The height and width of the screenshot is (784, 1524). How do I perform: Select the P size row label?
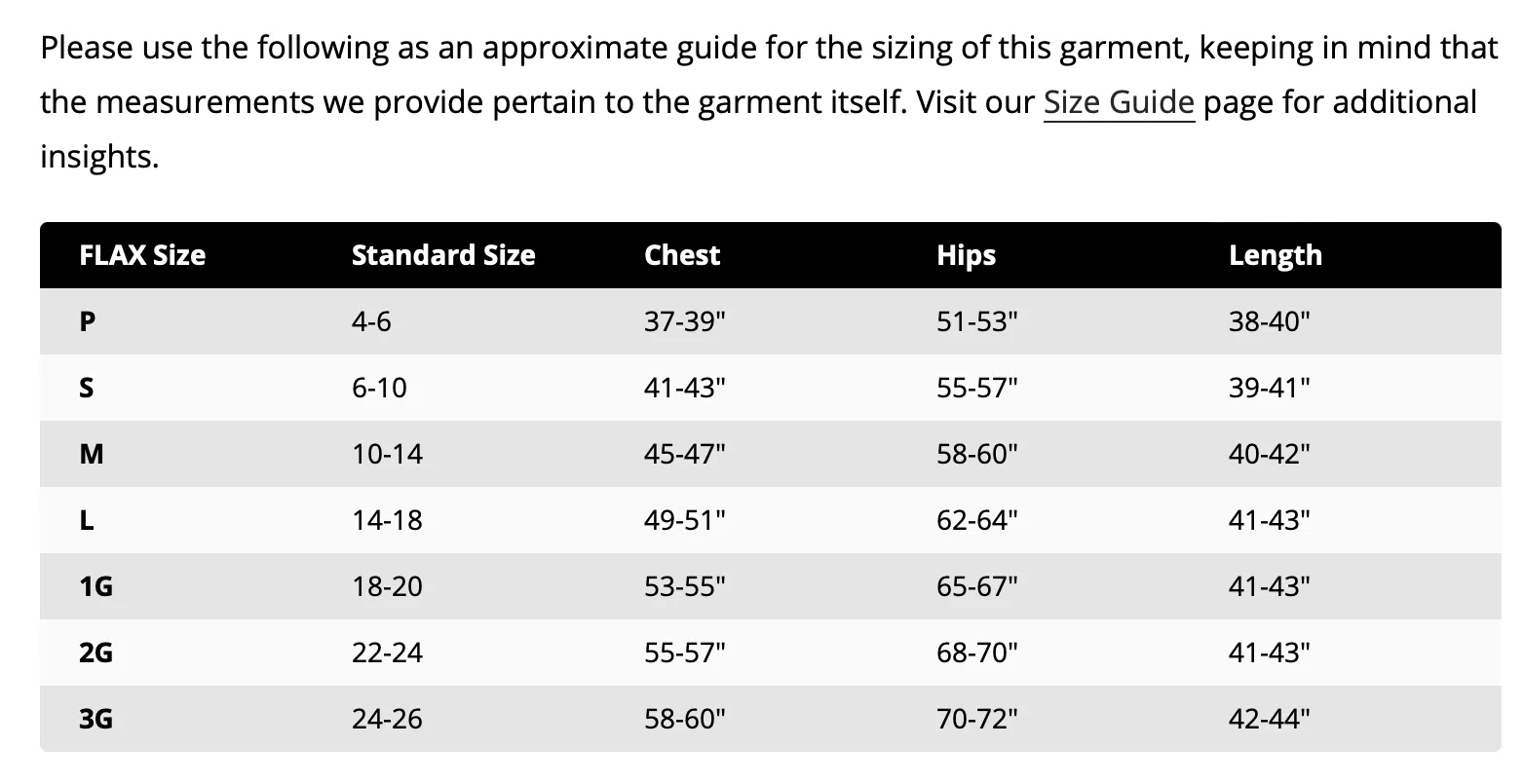point(87,321)
